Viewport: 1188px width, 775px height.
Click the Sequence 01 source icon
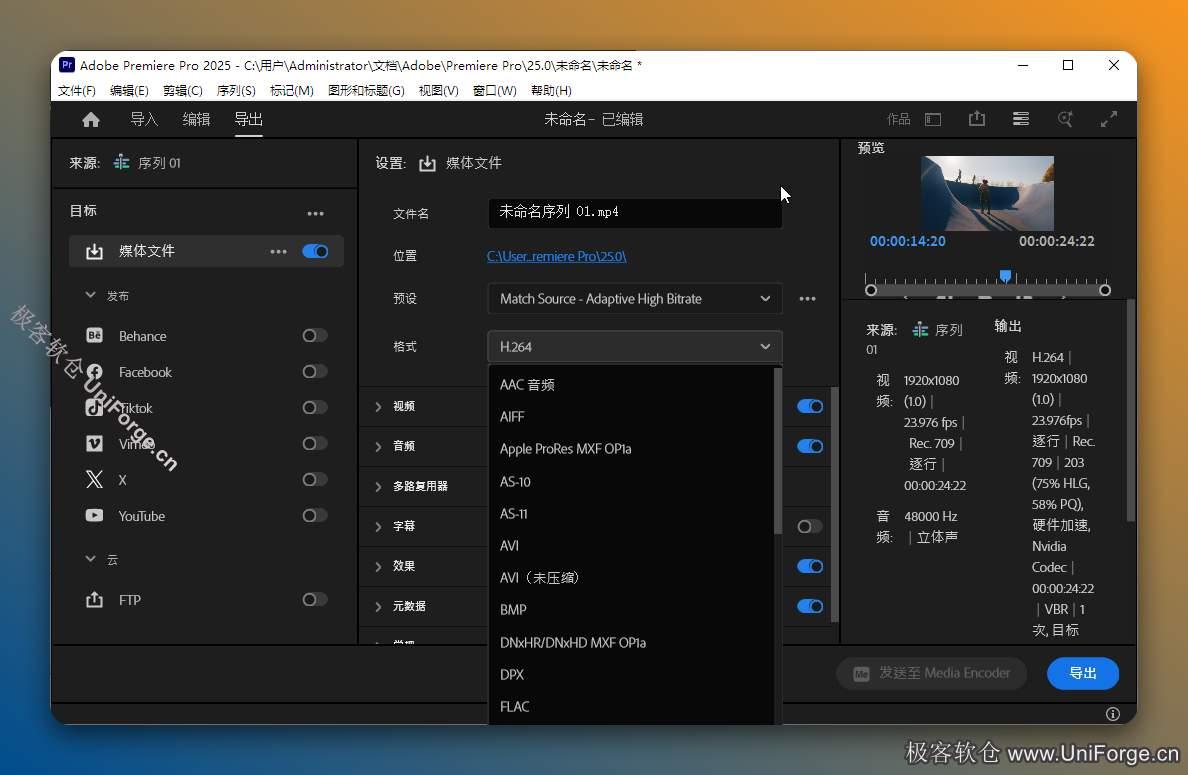121,162
